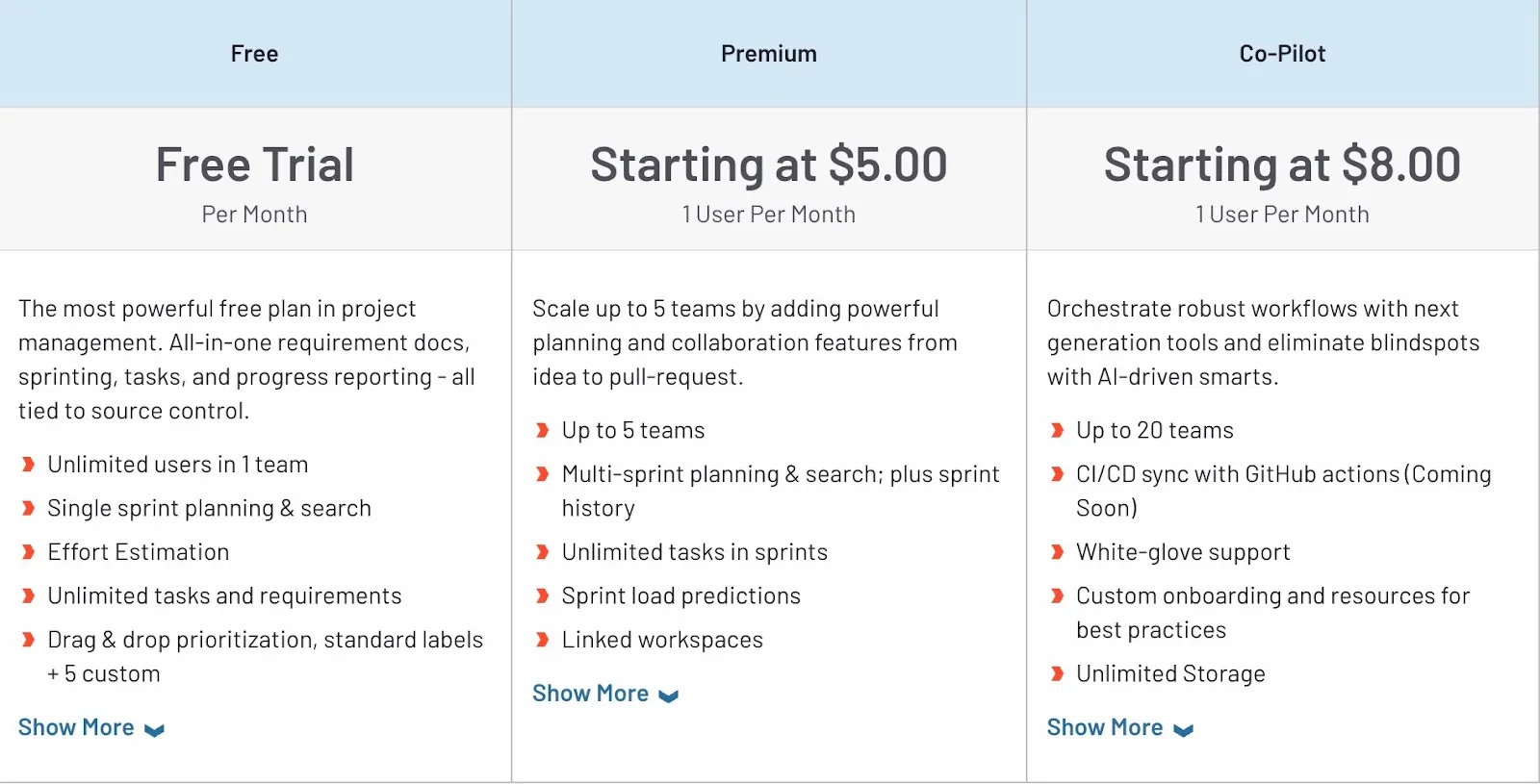Select the Premium plan column header
The width and height of the screenshot is (1540, 784).
769,54
